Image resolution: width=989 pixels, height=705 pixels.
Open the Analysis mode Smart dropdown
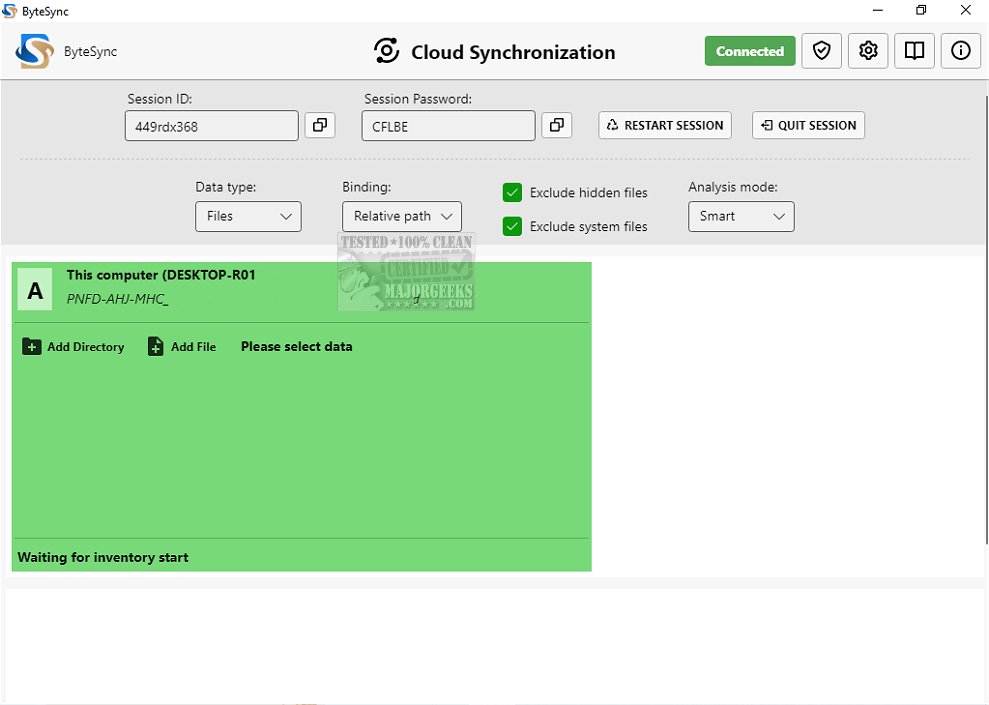pos(740,216)
